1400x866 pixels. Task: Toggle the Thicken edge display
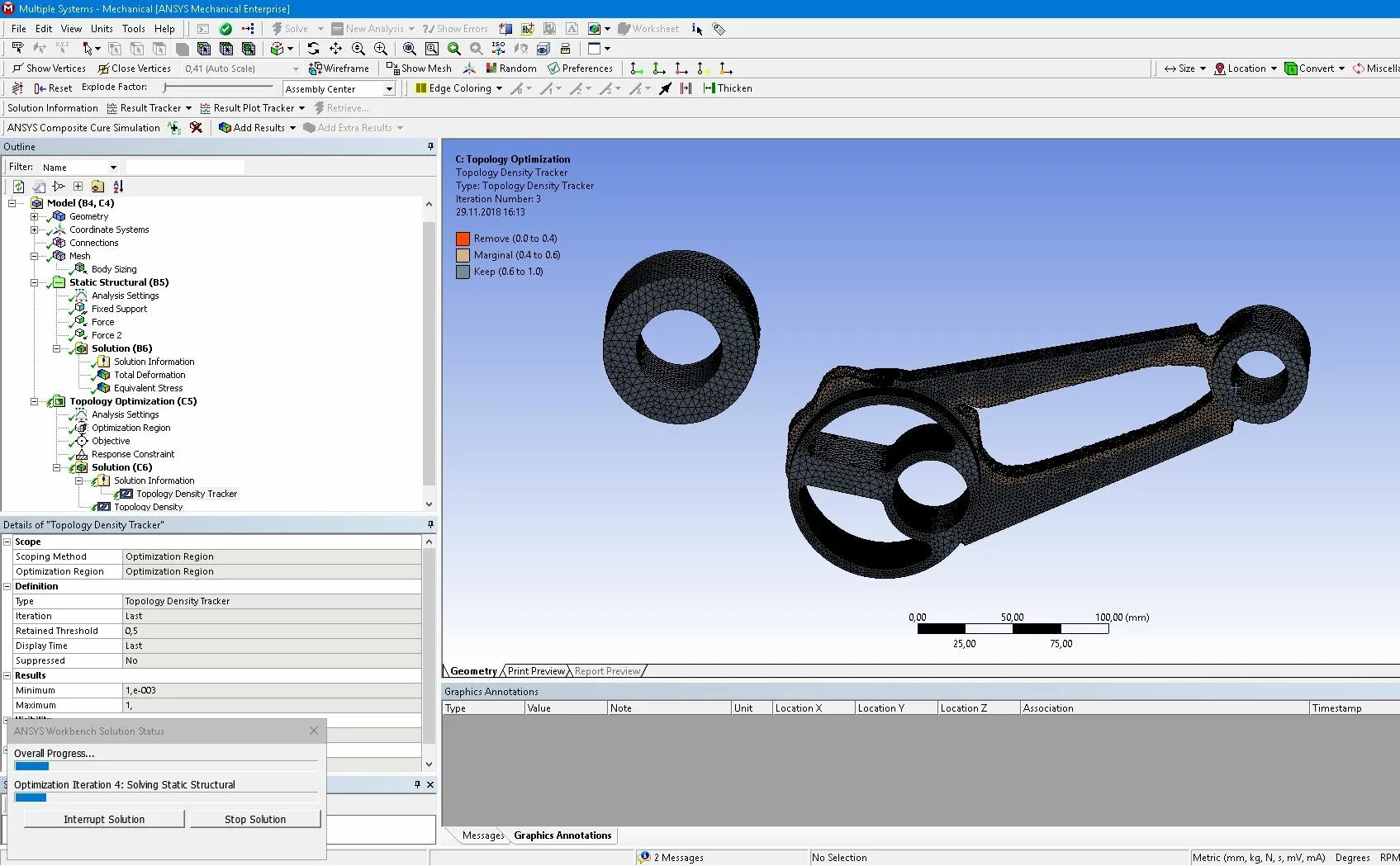click(728, 88)
